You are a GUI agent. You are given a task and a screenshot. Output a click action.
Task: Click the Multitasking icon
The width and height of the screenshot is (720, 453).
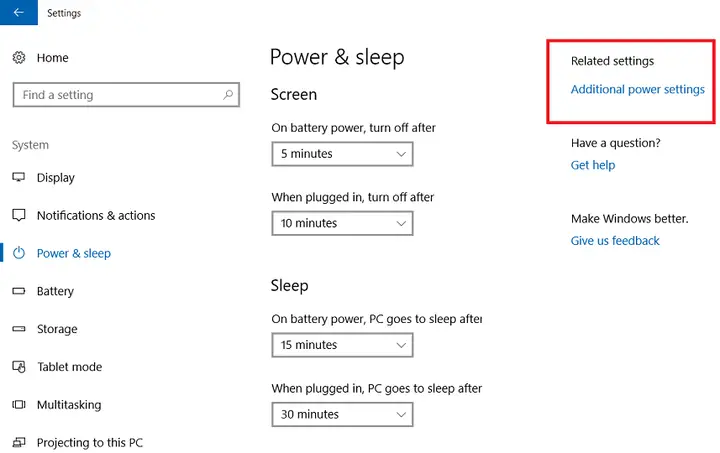click(19, 404)
